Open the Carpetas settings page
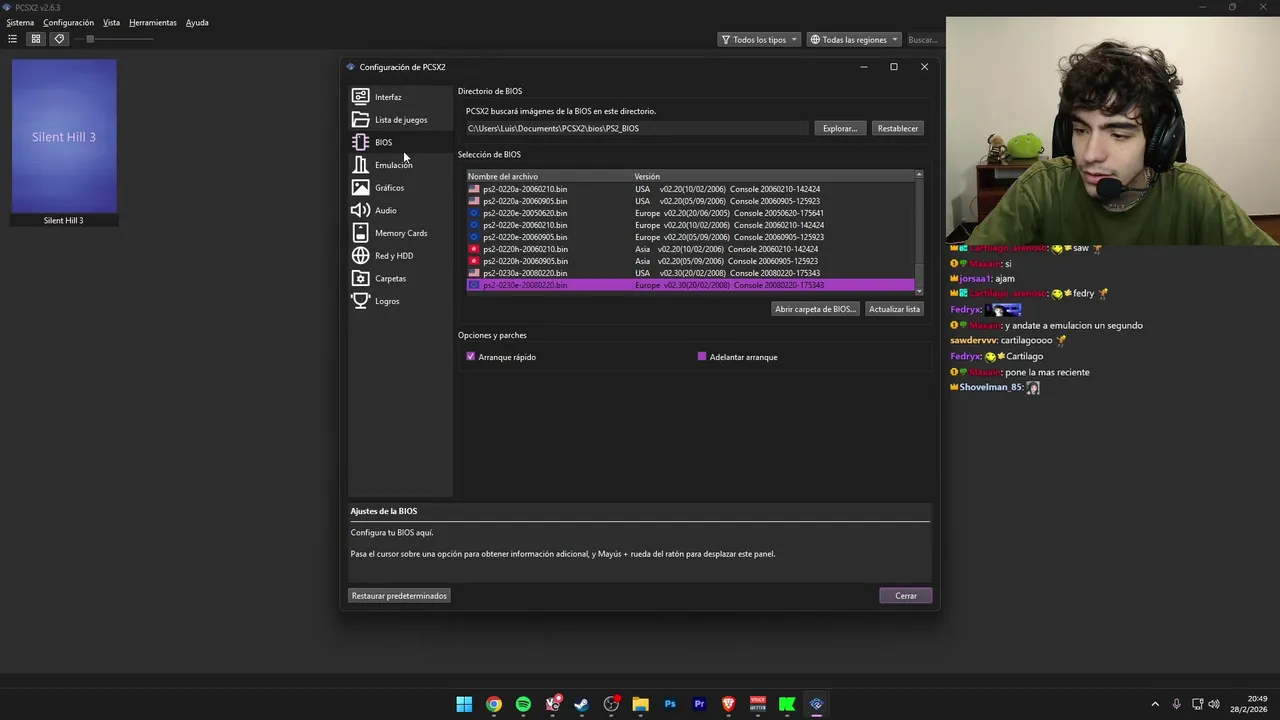 pos(400,278)
